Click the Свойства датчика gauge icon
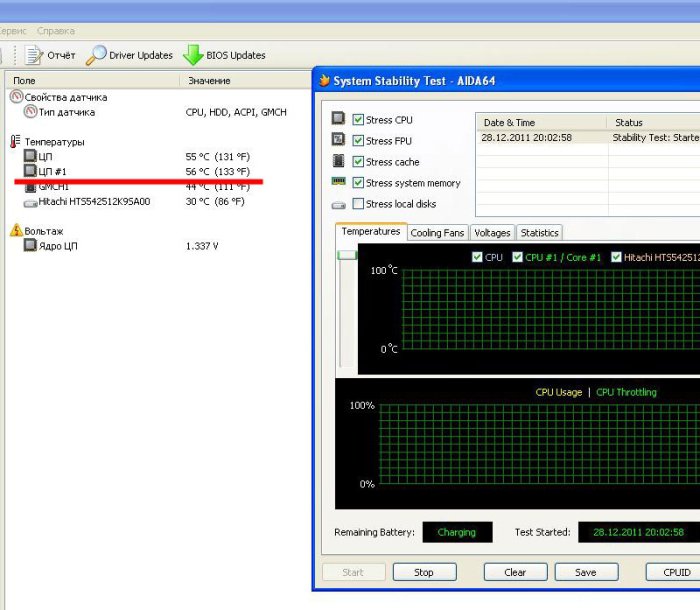The height and width of the screenshot is (610, 700). click(17, 96)
